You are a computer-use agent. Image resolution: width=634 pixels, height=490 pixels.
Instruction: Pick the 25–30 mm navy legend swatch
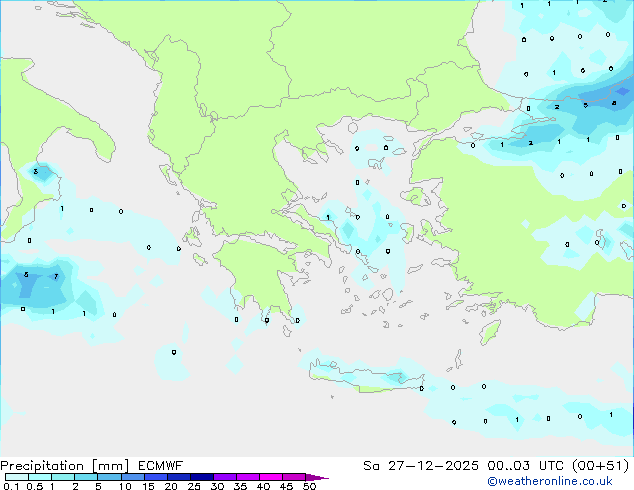click(201, 477)
